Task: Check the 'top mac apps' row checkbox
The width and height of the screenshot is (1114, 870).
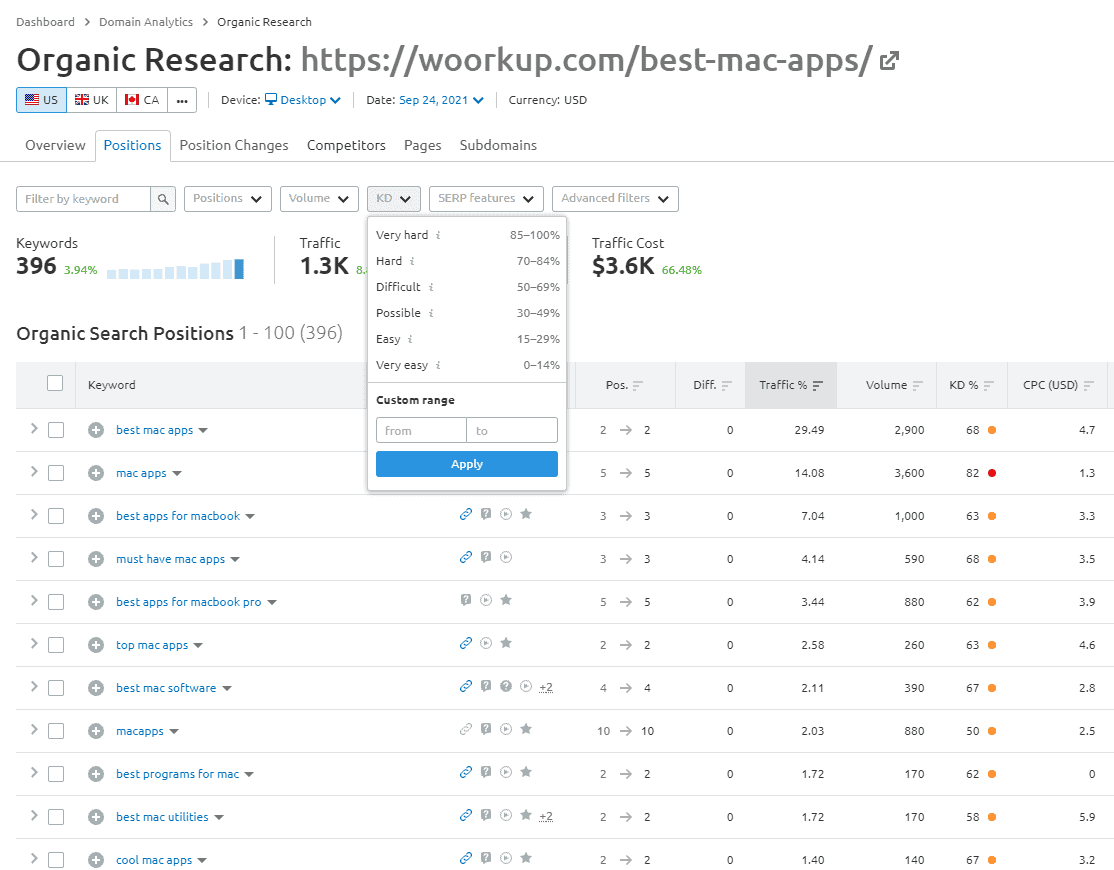Action: 56,645
